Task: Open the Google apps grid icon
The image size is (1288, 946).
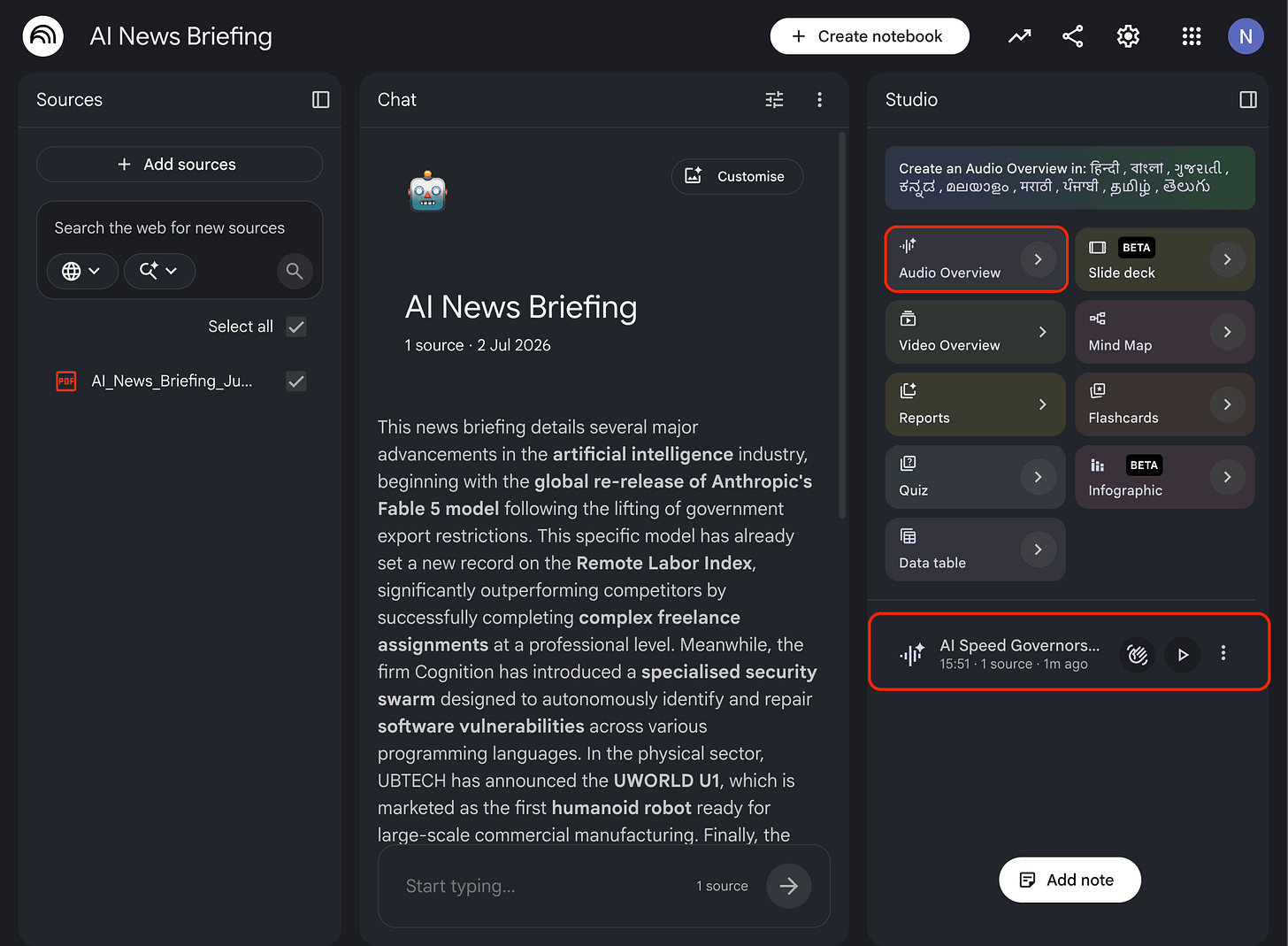Action: (x=1192, y=36)
